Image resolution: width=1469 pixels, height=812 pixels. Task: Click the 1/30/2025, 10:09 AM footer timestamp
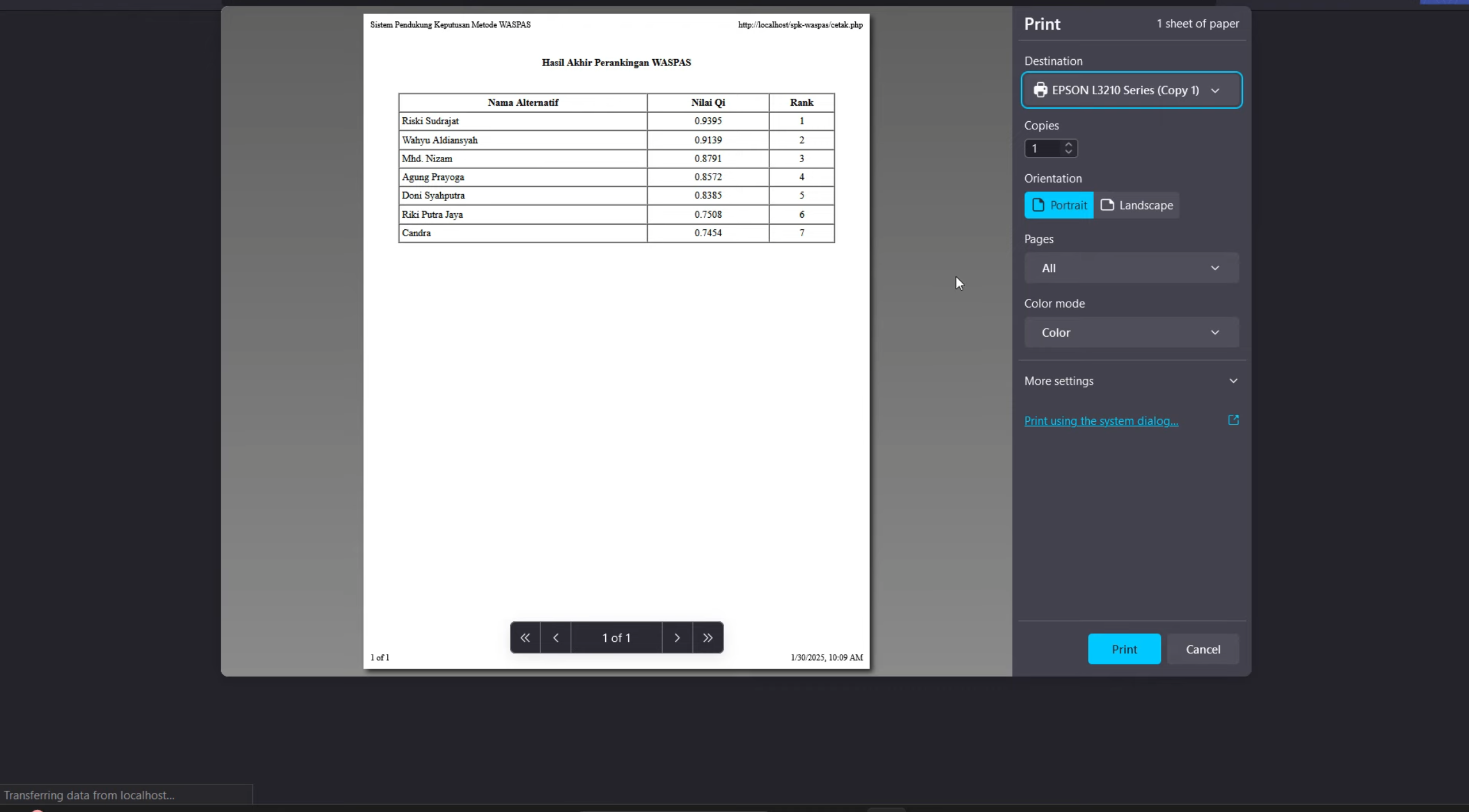tap(826, 657)
